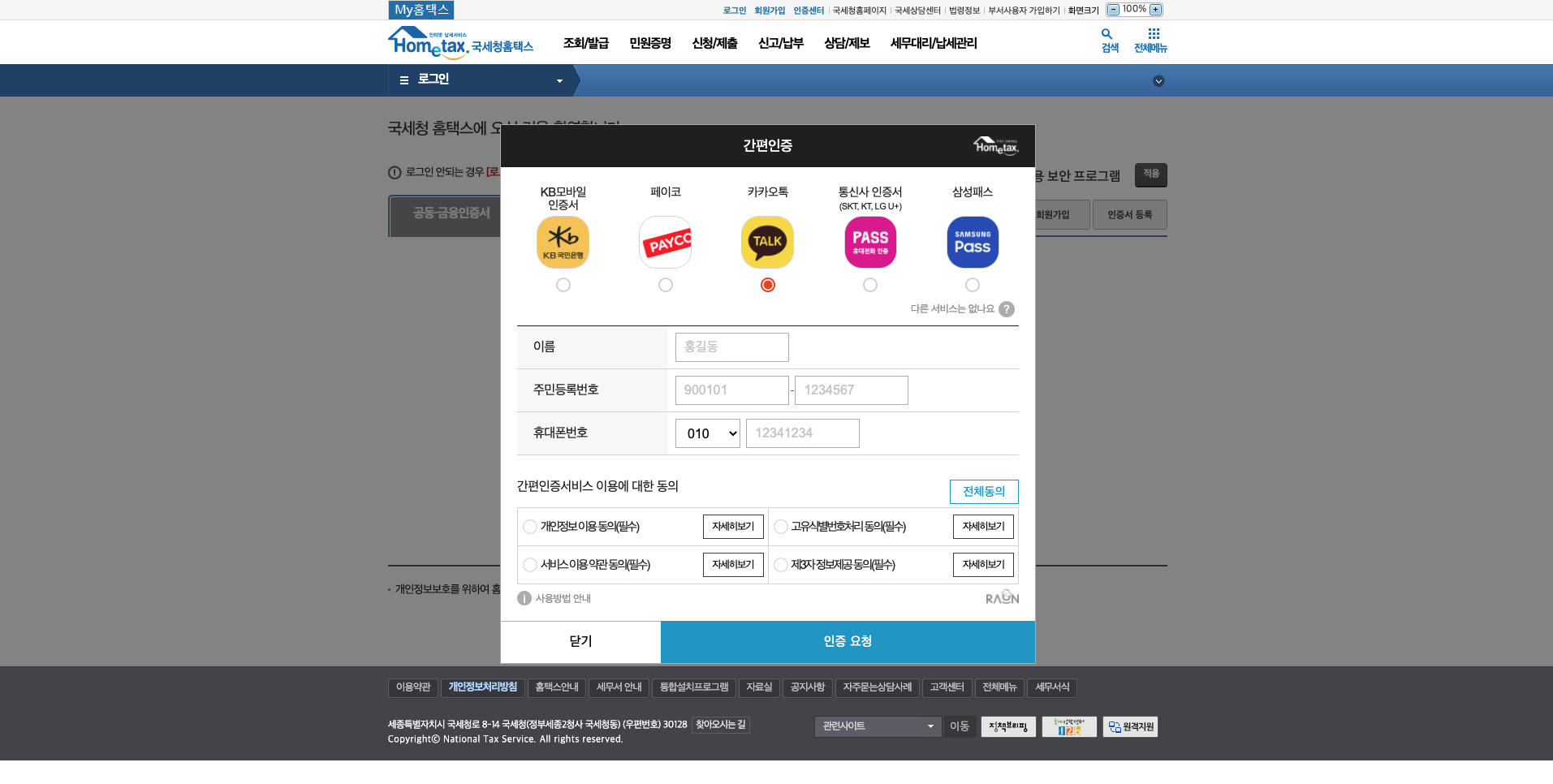
Task: Select 페이코 radio button
Action: pos(666,285)
